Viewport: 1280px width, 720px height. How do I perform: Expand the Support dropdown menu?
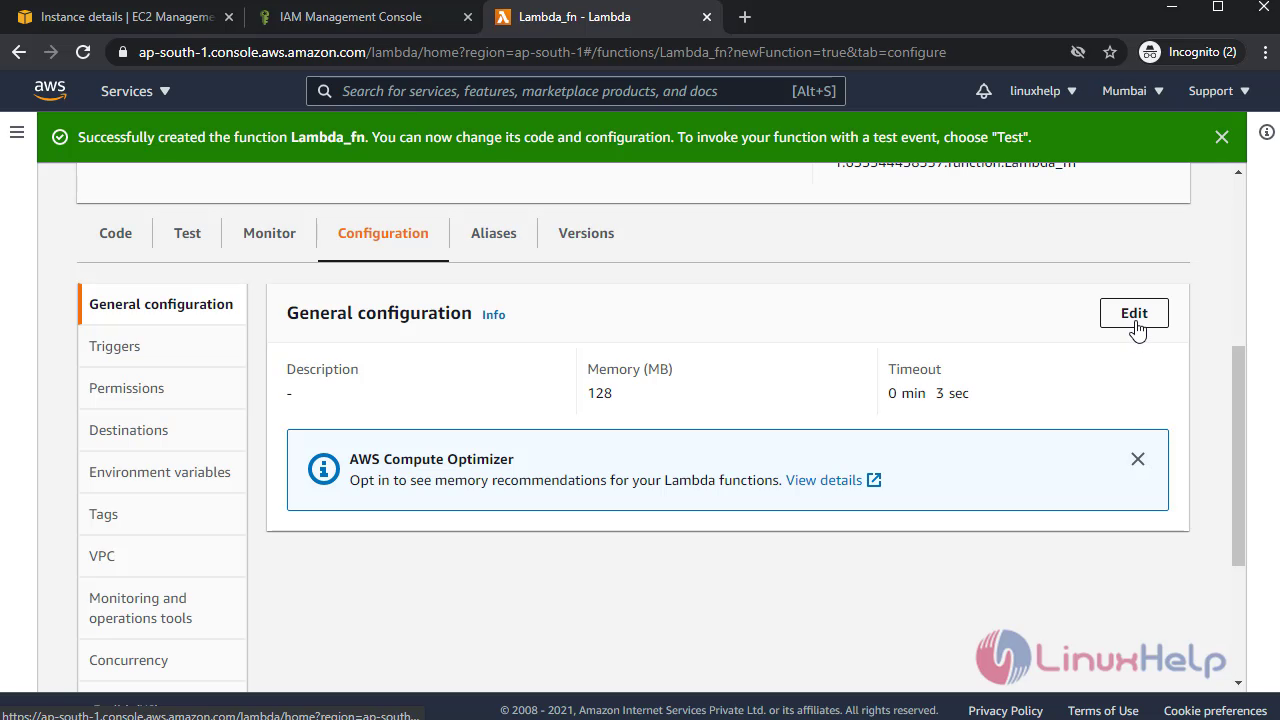tap(1219, 91)
